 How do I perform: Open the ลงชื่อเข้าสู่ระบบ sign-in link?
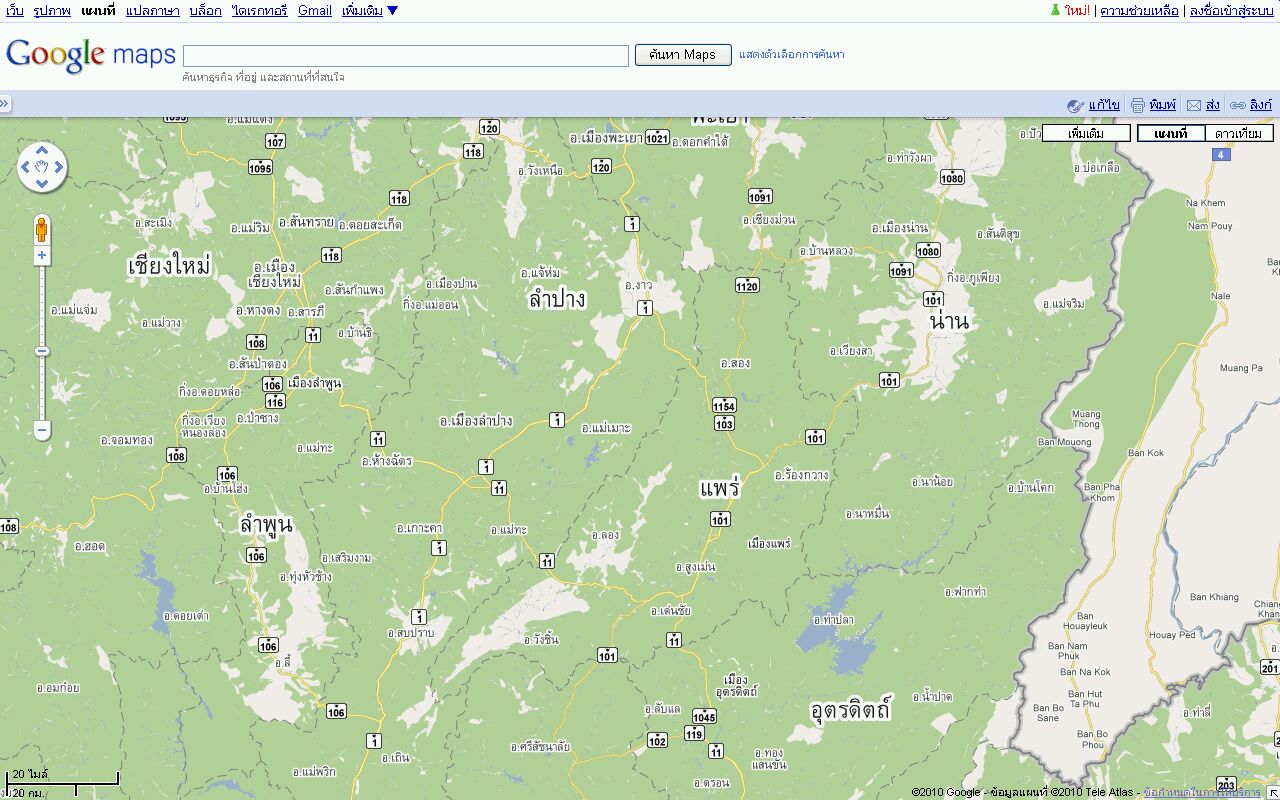pos(1230,11)
